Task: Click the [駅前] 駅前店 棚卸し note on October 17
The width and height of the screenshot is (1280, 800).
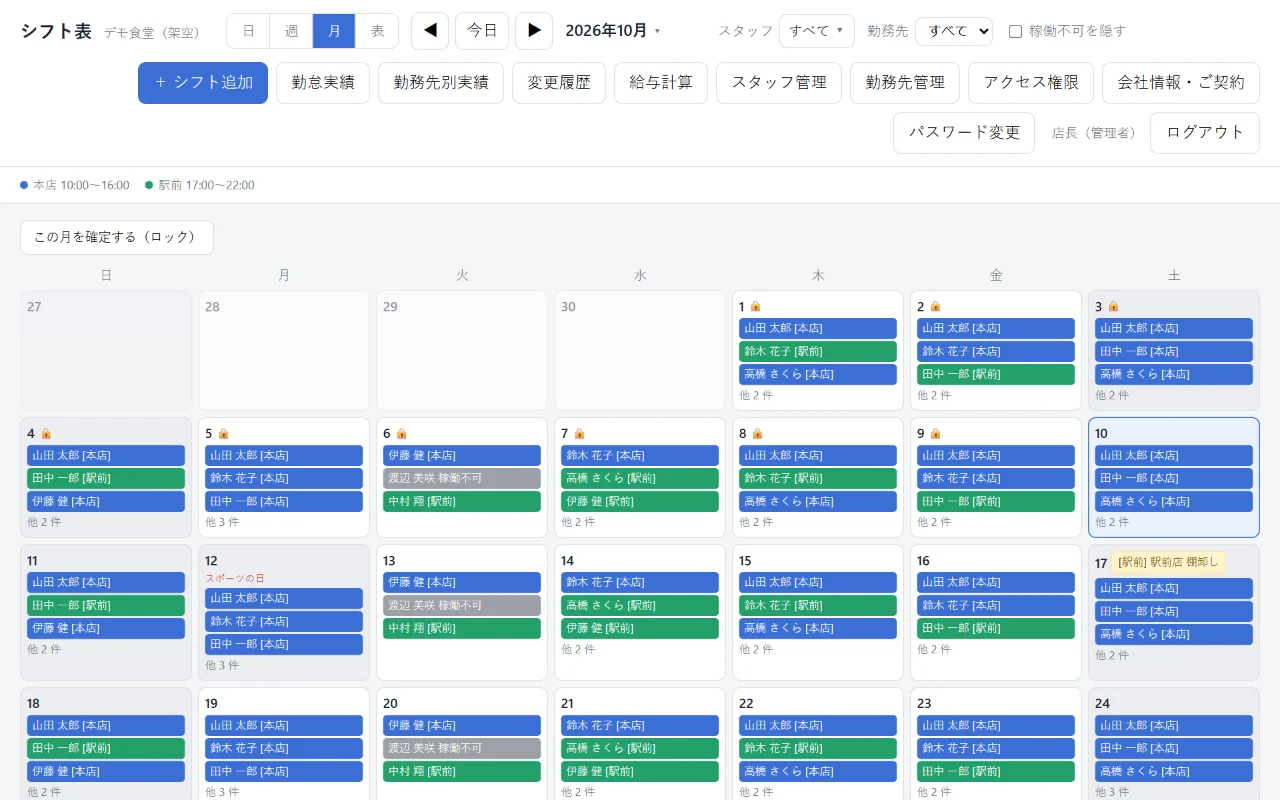Action: pyautogui.click(x=1168, y=562)
